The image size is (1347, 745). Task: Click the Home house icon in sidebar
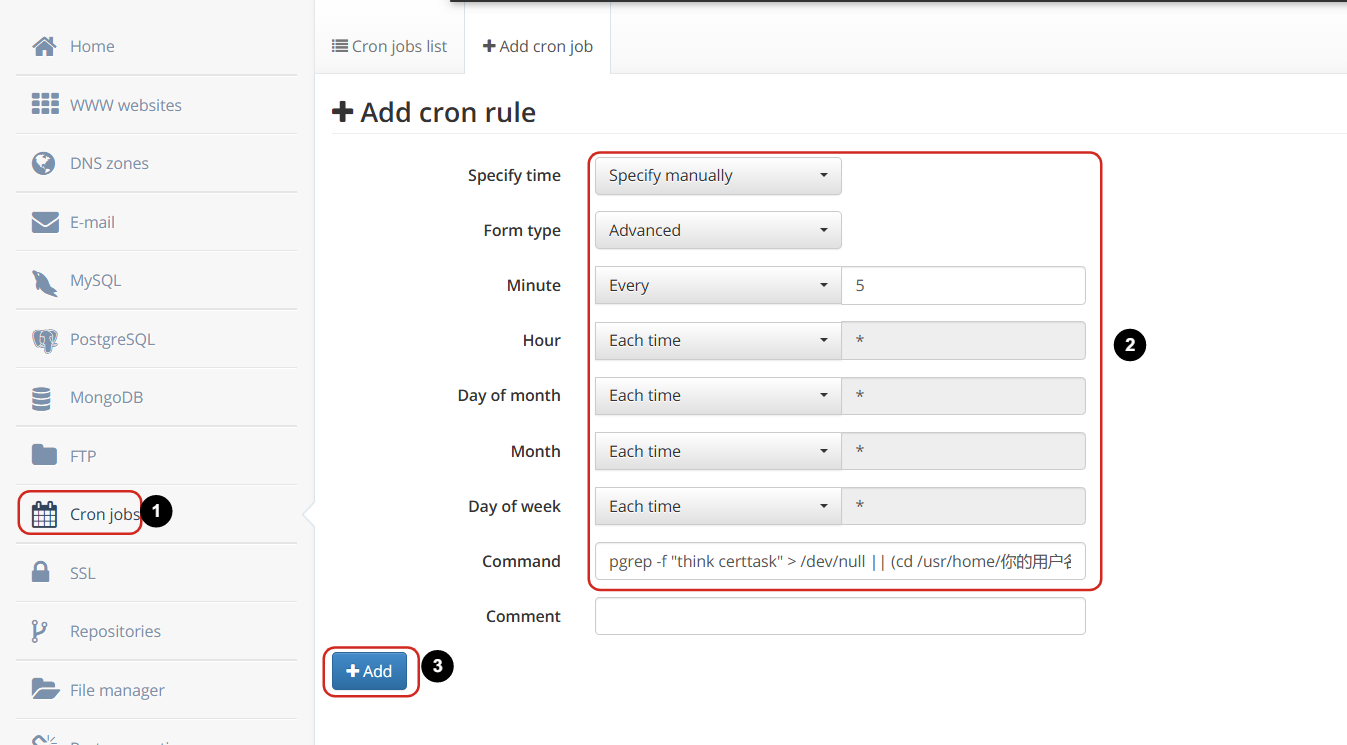click(44, 46)
